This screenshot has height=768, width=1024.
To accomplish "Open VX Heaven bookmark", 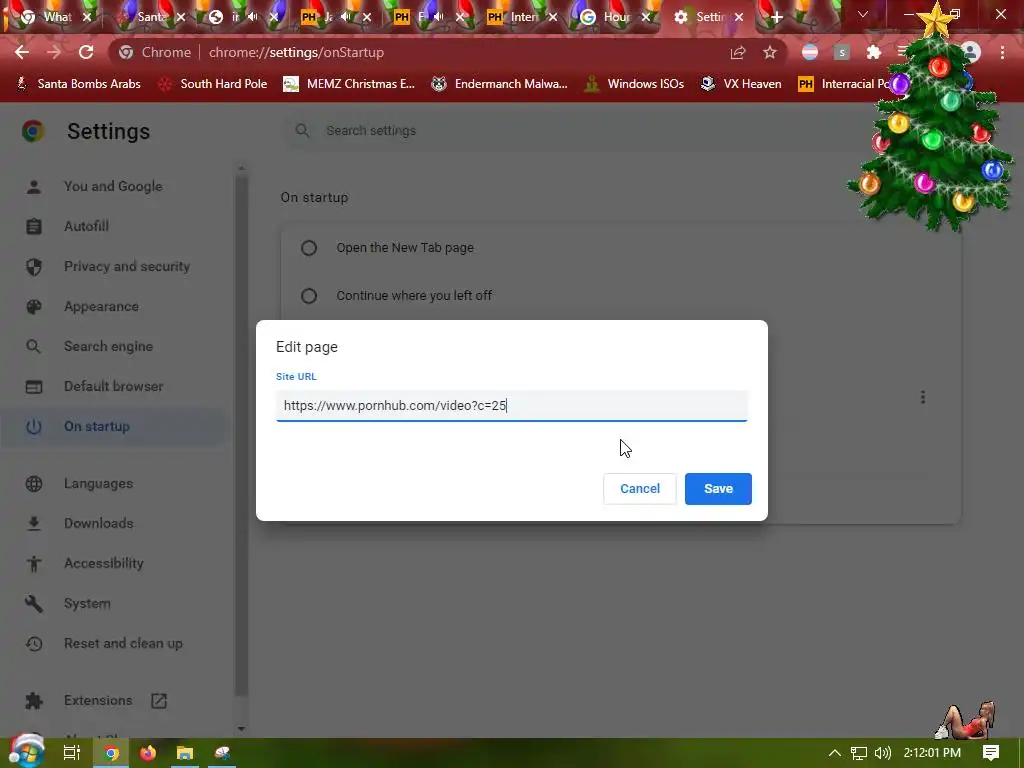I will [x=741, y=84].
